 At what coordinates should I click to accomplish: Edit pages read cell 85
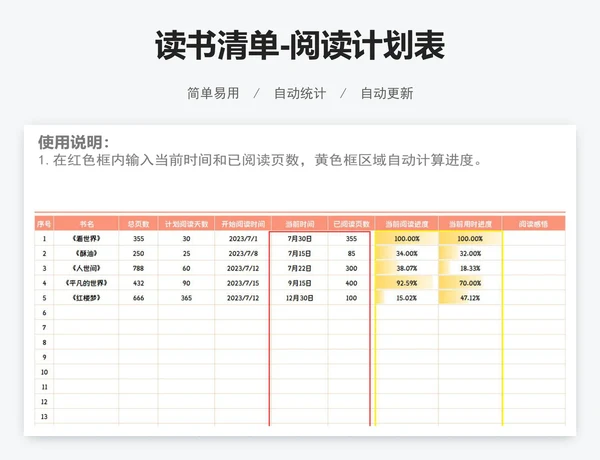click(349, 253)
